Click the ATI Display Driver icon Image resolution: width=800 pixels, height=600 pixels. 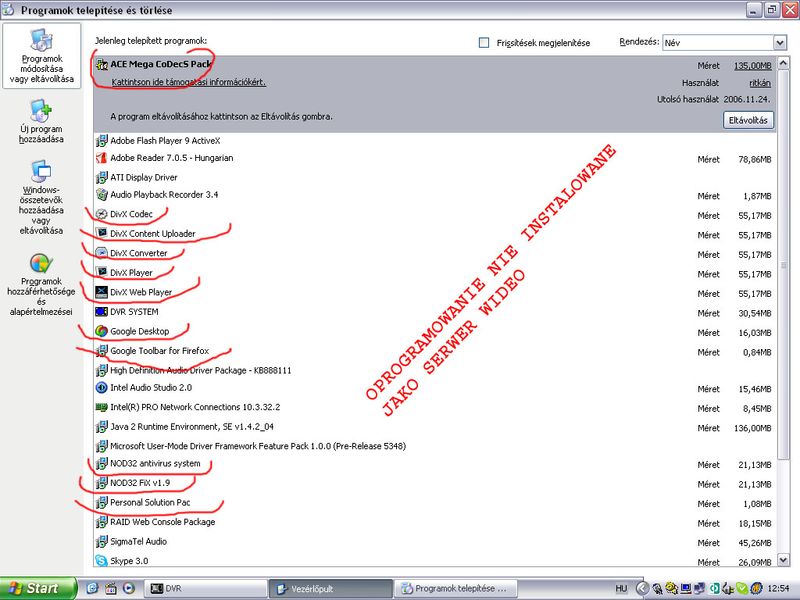[x=102, y=178]
